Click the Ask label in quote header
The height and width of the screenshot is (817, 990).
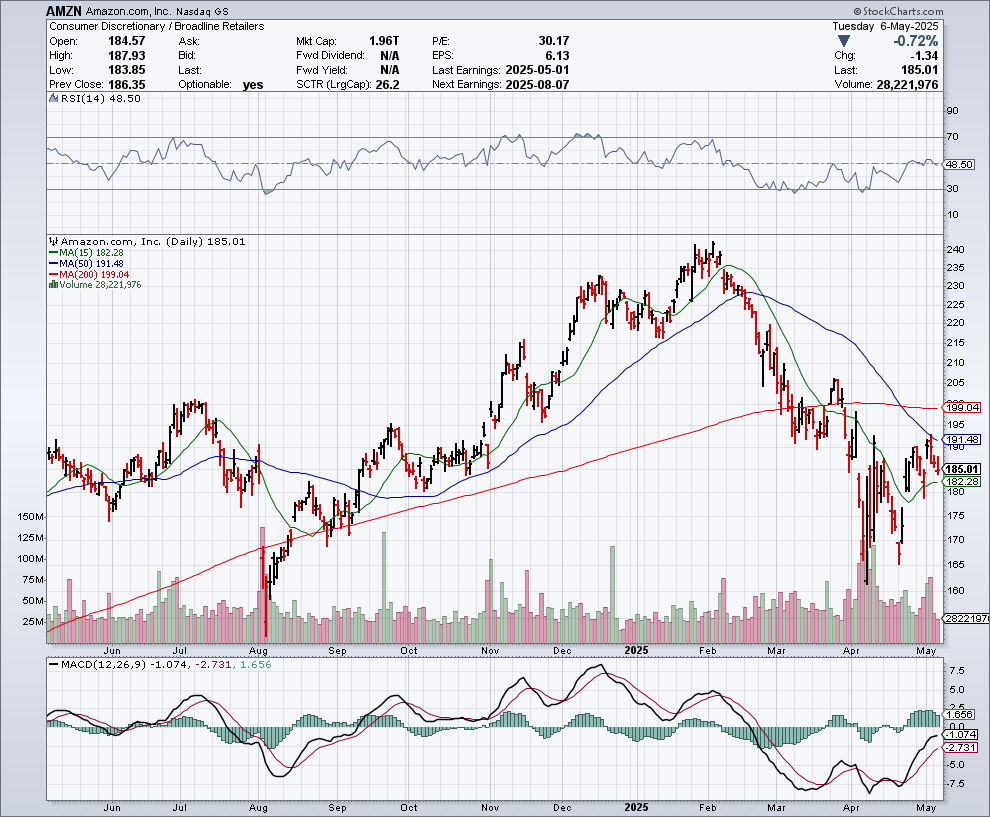[x=189, y=41]
